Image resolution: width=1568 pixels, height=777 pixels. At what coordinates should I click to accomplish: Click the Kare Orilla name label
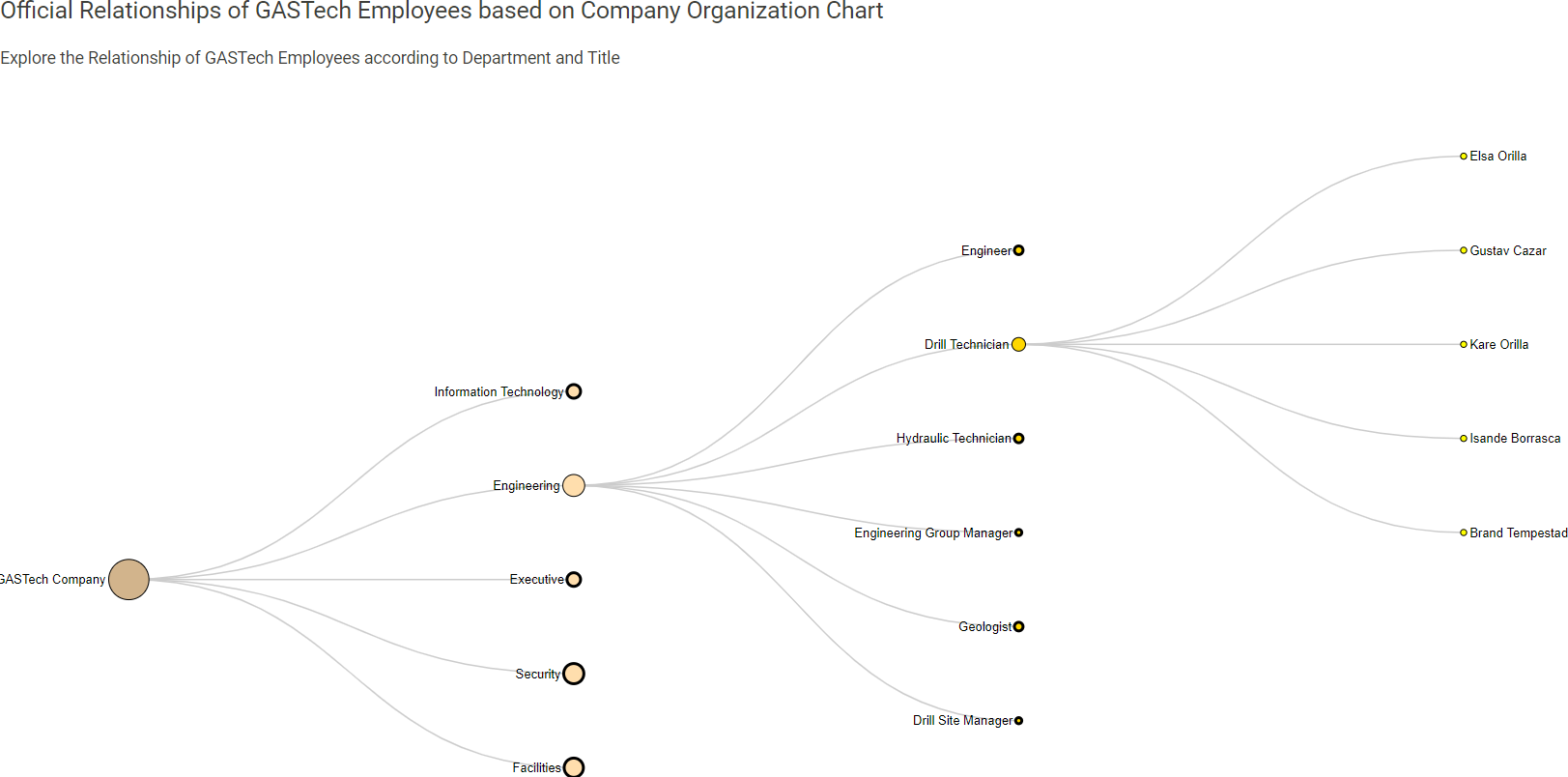(x=1499, y=344)
